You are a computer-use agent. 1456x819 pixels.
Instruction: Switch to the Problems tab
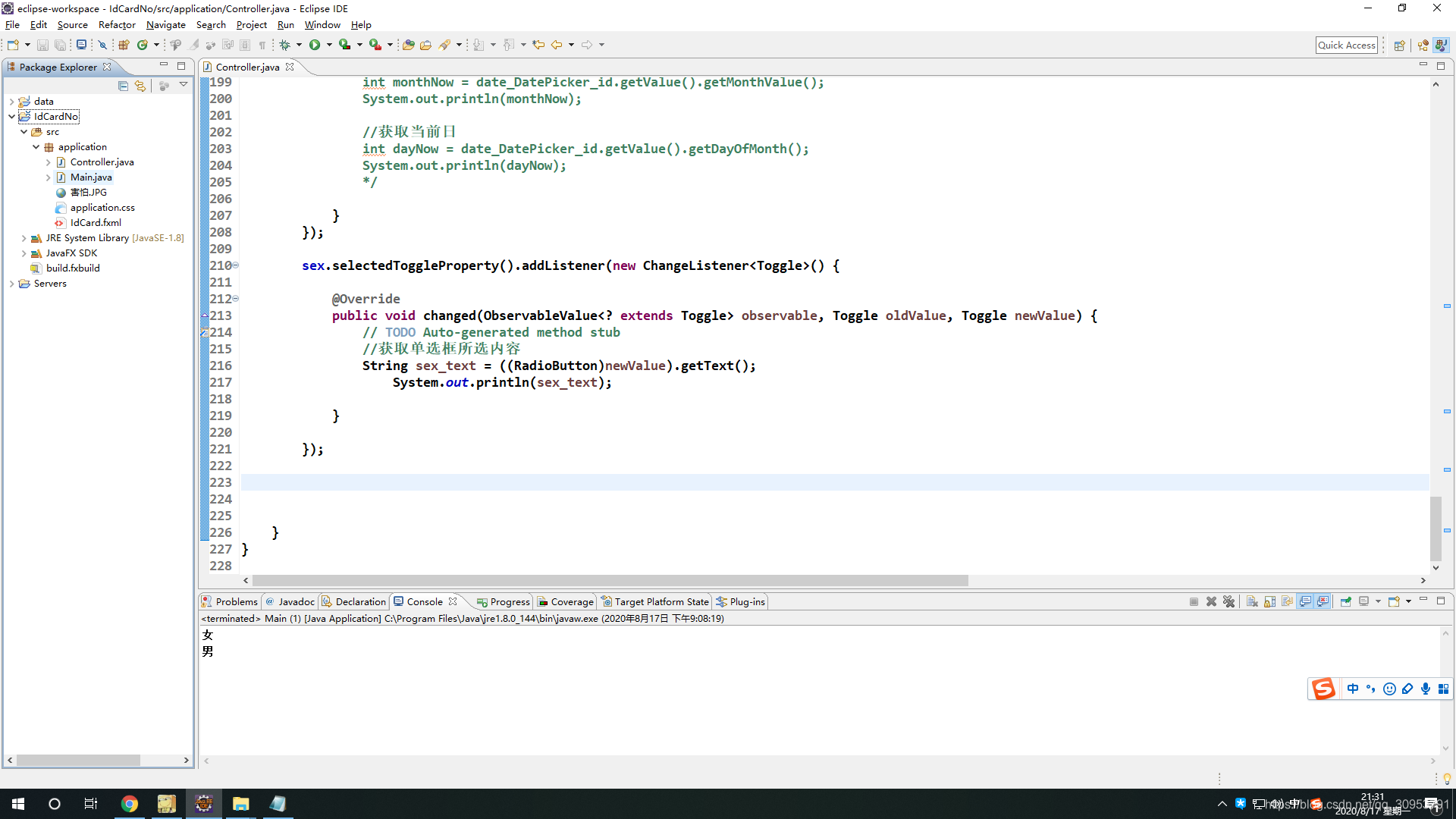(x=231, y=601)
